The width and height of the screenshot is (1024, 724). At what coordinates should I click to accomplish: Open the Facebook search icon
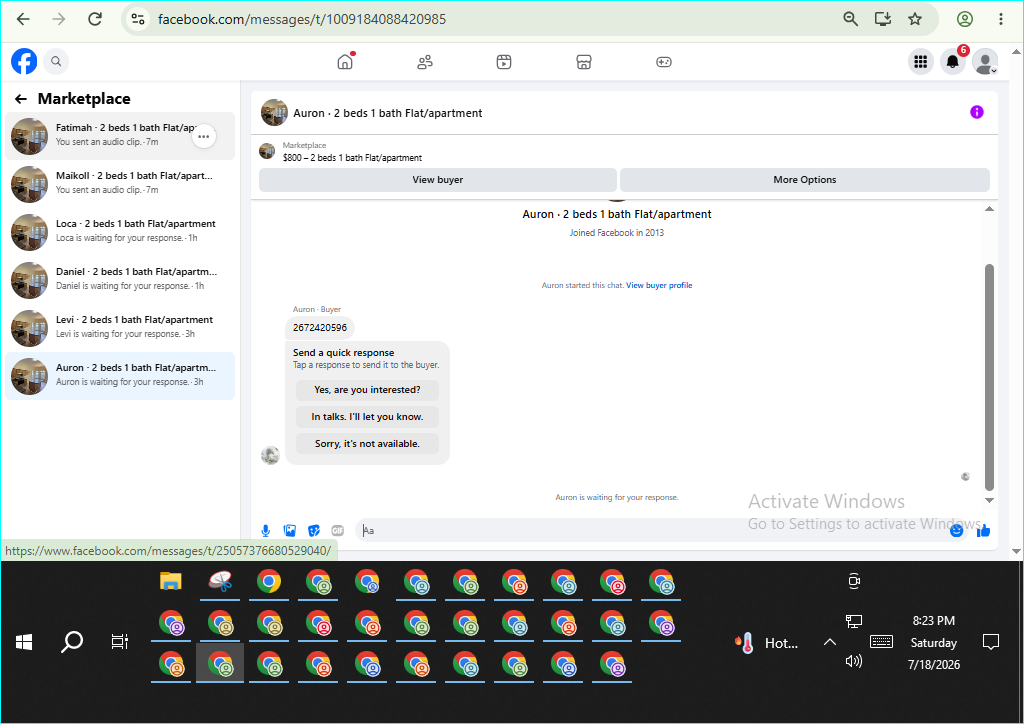pyautogui.click(x=56, y=61)
